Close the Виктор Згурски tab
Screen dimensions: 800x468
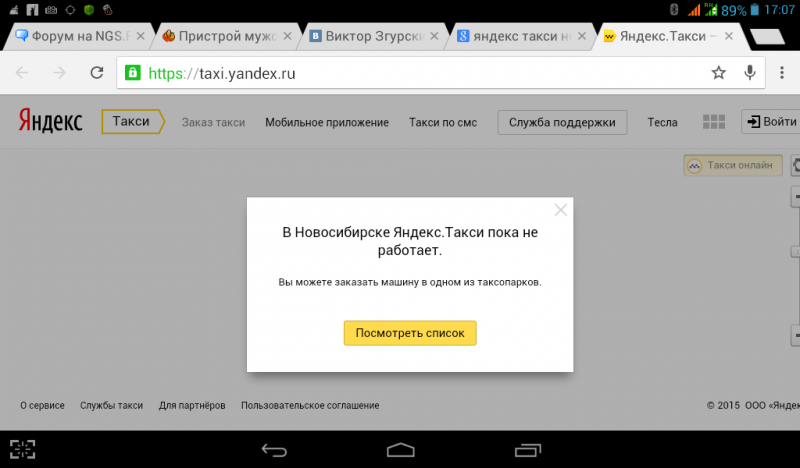tap(434, 36)
